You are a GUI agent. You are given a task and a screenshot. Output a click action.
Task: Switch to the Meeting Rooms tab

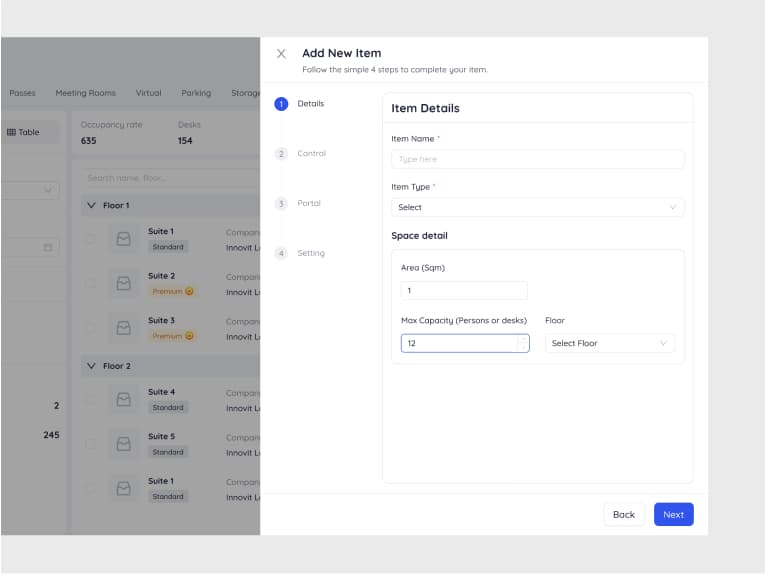click(85, 93)
